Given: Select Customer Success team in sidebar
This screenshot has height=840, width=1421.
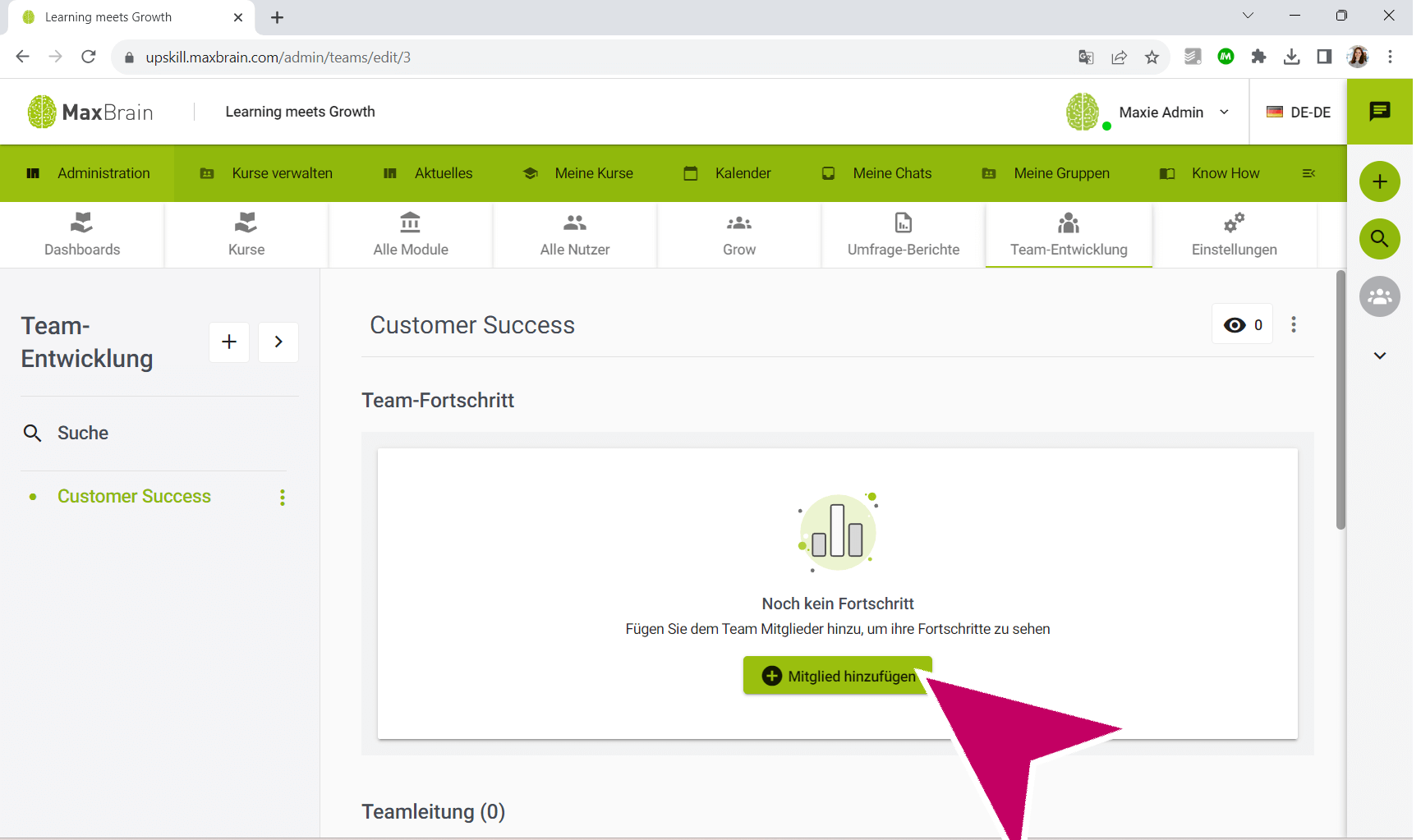Looking at the screenshot, I should [x=134, y=496].
